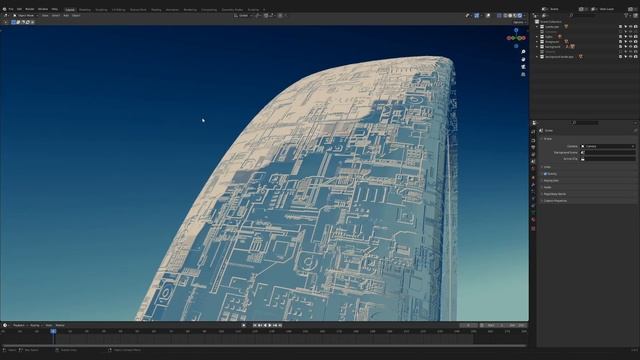Switch to the Shading workspace tab
640x360 pixels.
pos(156,9)
